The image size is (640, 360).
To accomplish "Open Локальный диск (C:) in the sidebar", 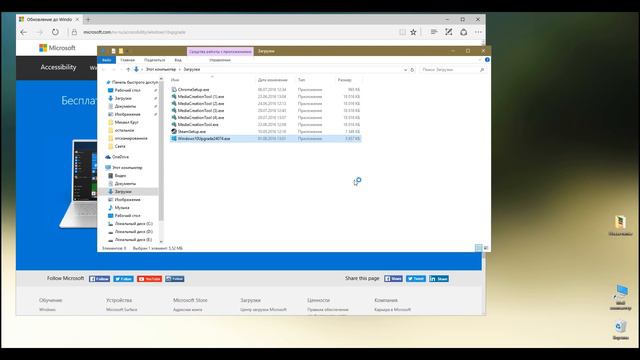I will click(x=133, y=224).
